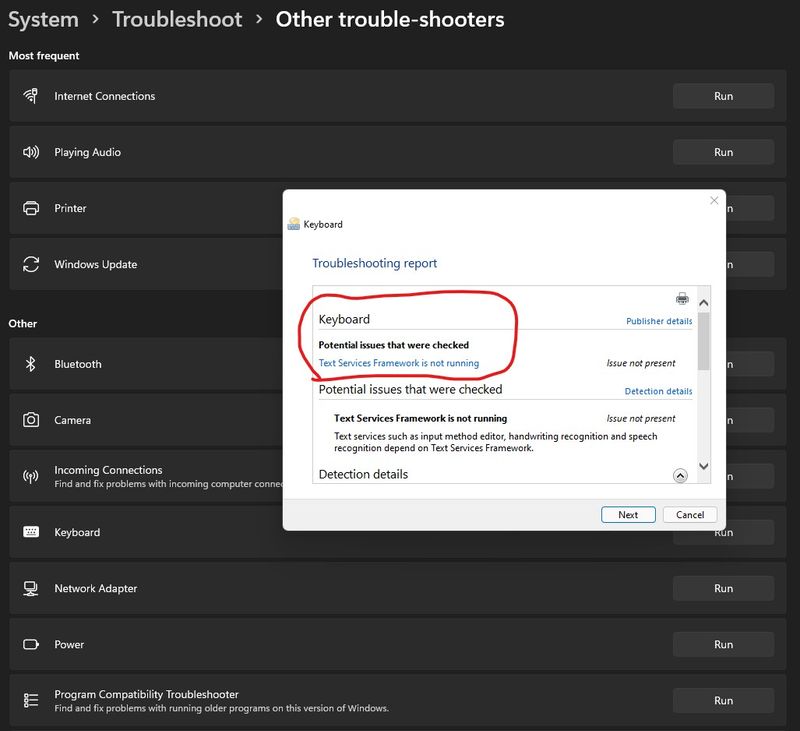
Task: Collapse the Detection details section
Action: (680, 475)
